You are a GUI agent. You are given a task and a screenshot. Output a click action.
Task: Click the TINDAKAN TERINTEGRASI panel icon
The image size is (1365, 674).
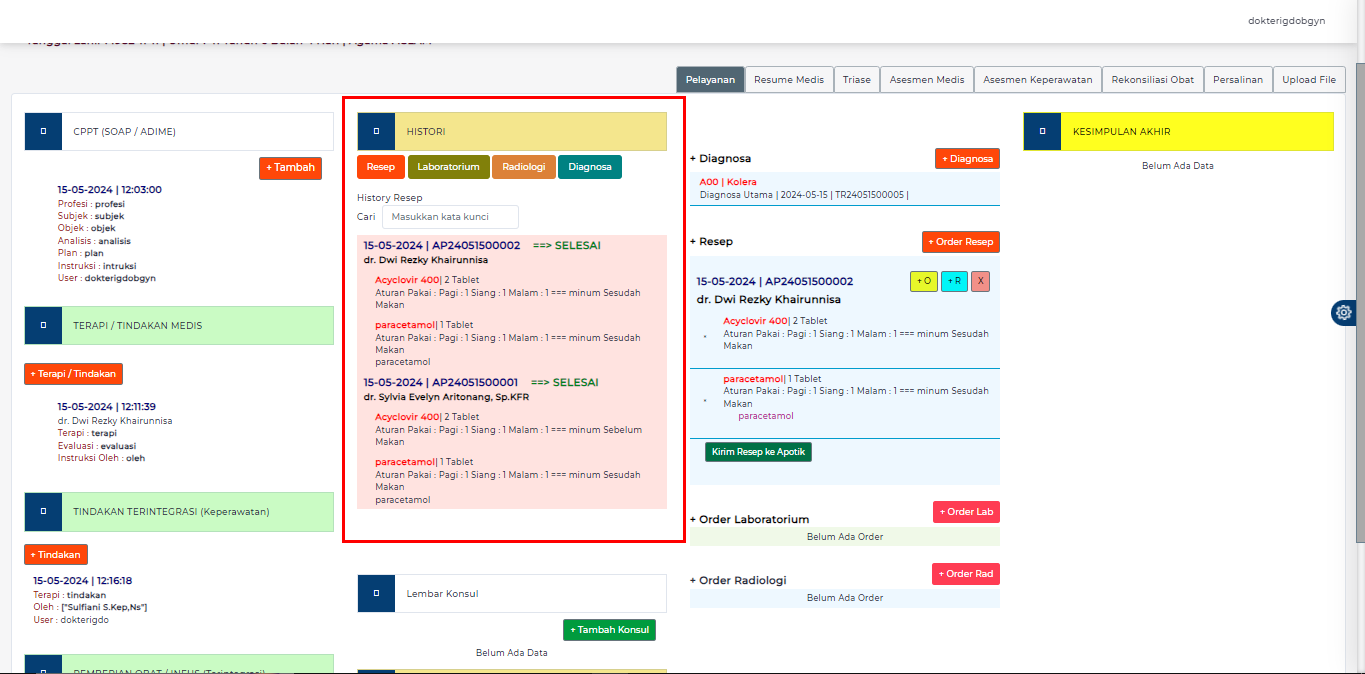[x=41, y=511]
